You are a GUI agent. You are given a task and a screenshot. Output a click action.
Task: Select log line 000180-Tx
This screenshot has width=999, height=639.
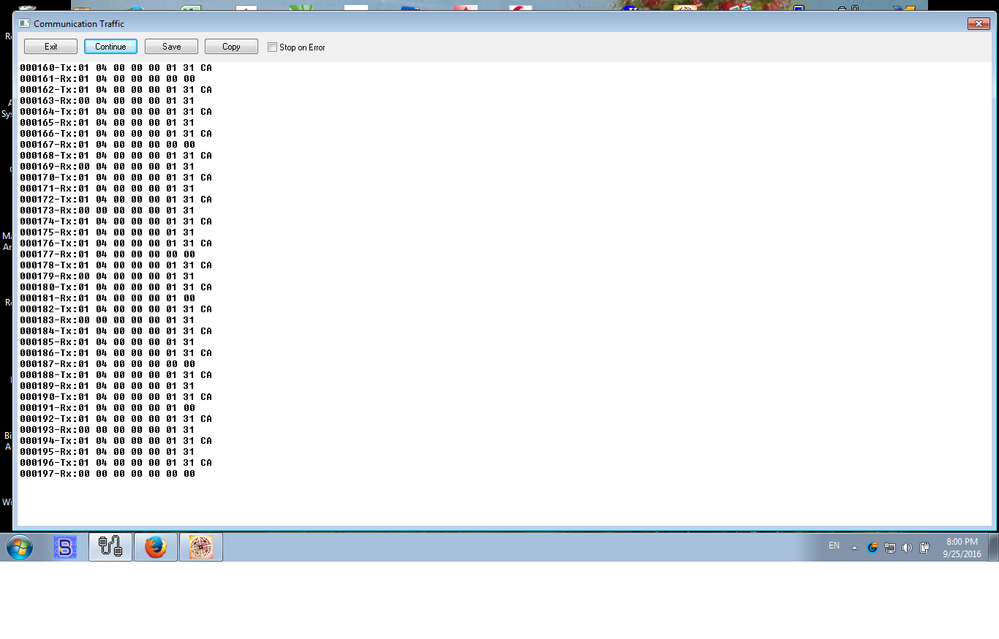(116, 287)
